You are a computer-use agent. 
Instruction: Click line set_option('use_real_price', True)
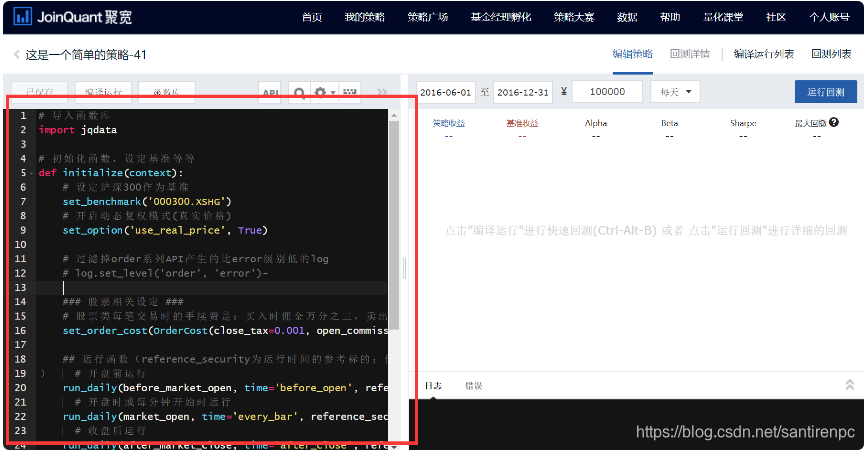click(x=165, y=230)
